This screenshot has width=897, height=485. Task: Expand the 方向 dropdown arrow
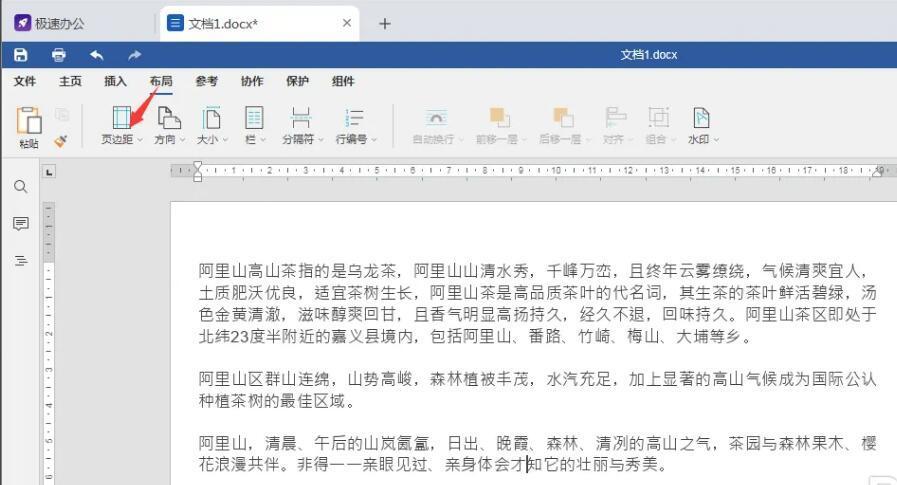[182, 140]
